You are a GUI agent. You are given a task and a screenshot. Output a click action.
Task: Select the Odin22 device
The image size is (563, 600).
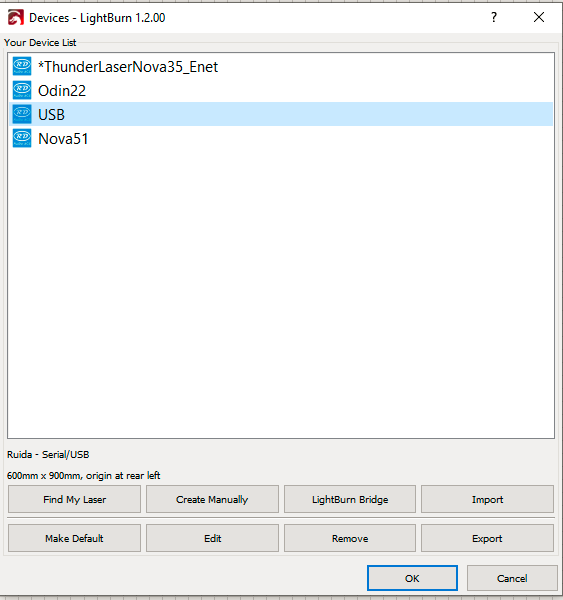[x=281, y=90]
